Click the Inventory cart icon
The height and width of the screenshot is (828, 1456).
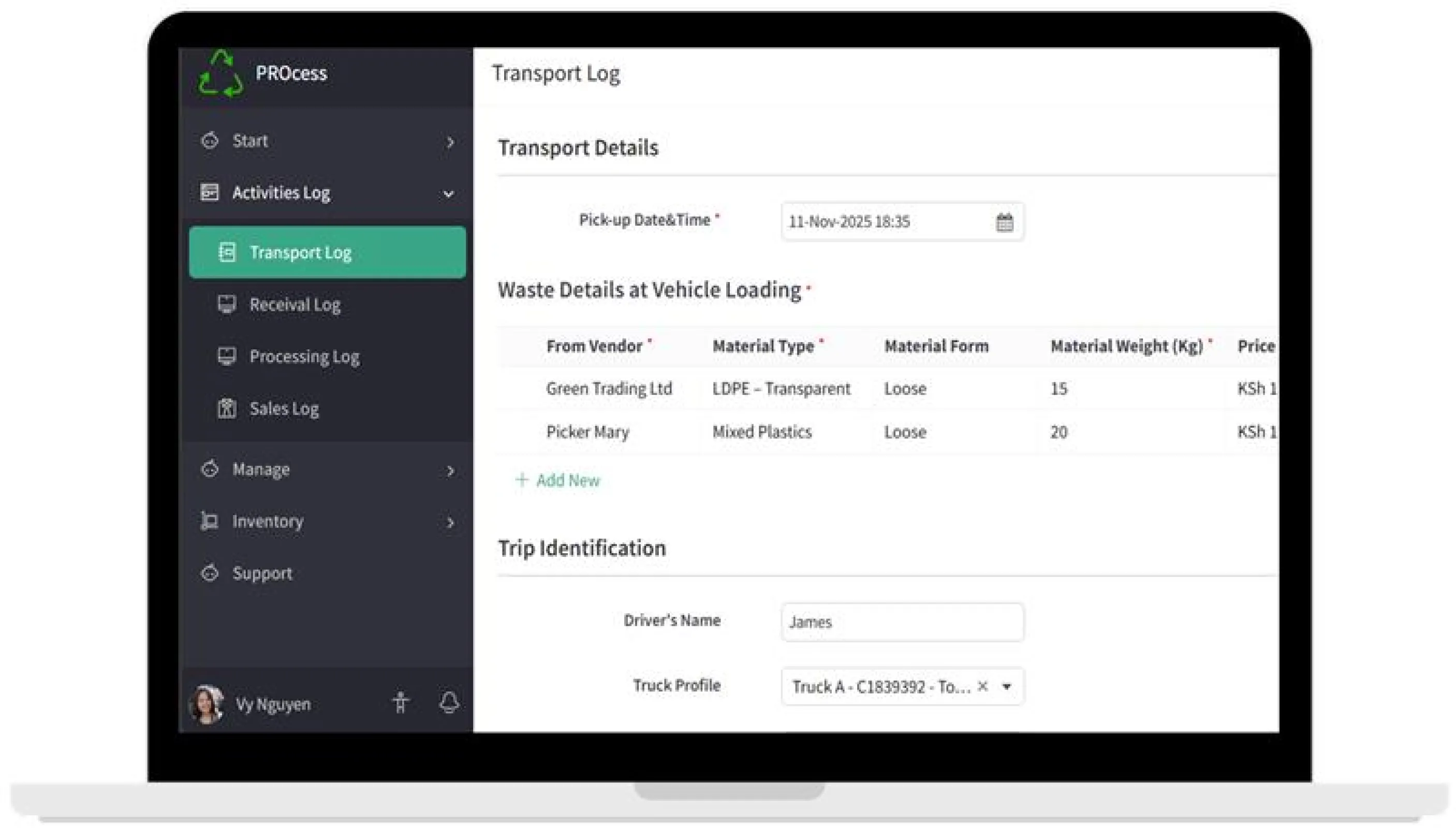click(209, 521)
